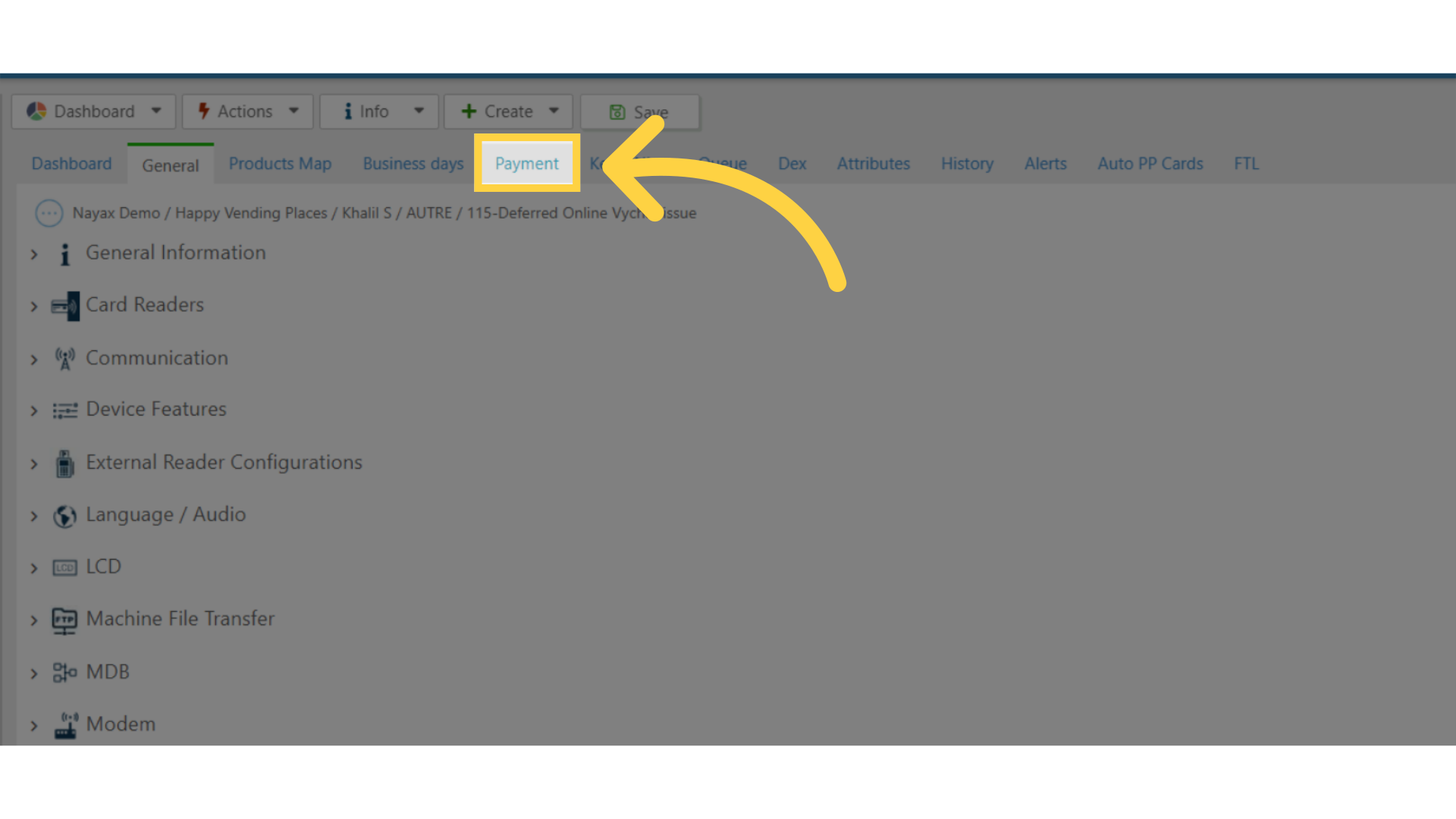Click the MDB device icon in list
This screenshot has height=819, width=1456.
click(x=62, y=671)
